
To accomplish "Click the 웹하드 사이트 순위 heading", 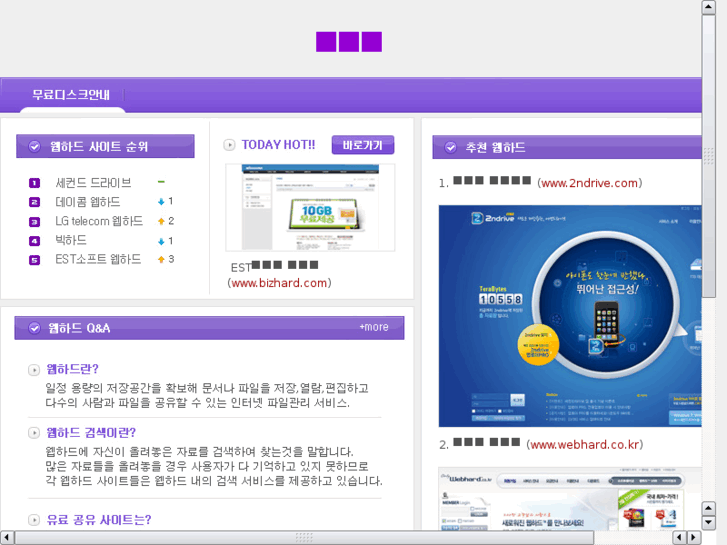I will tap(99, 147).
